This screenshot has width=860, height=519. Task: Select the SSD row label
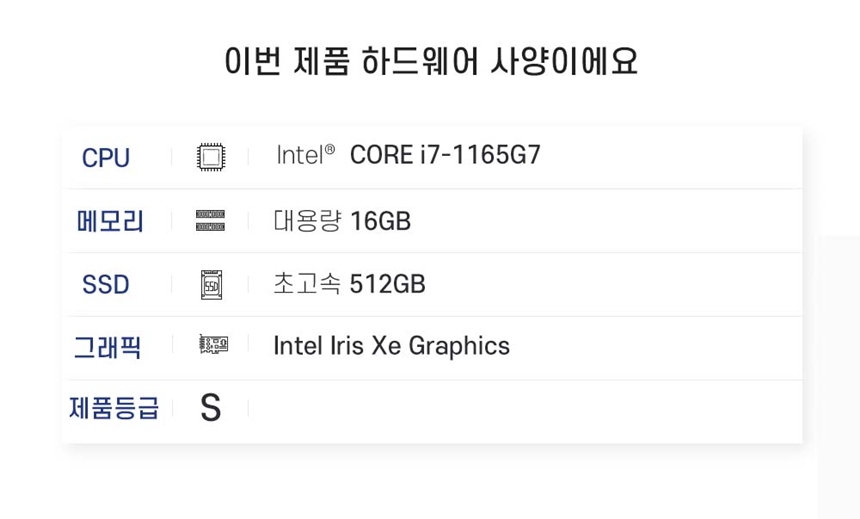(x=106, y=285)
